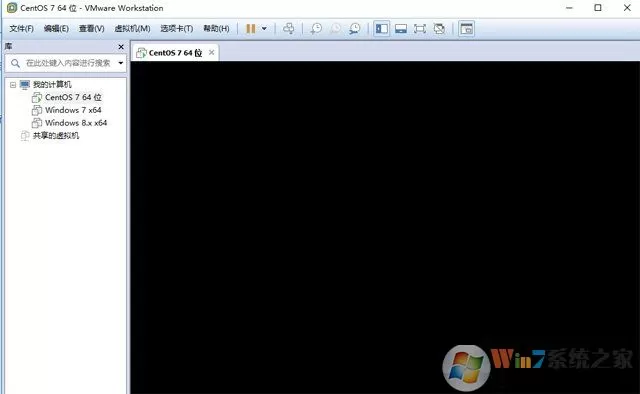Screen dimensions: 640x394
Task: Open the 文件(F) menu
Action: coord(22,29)
